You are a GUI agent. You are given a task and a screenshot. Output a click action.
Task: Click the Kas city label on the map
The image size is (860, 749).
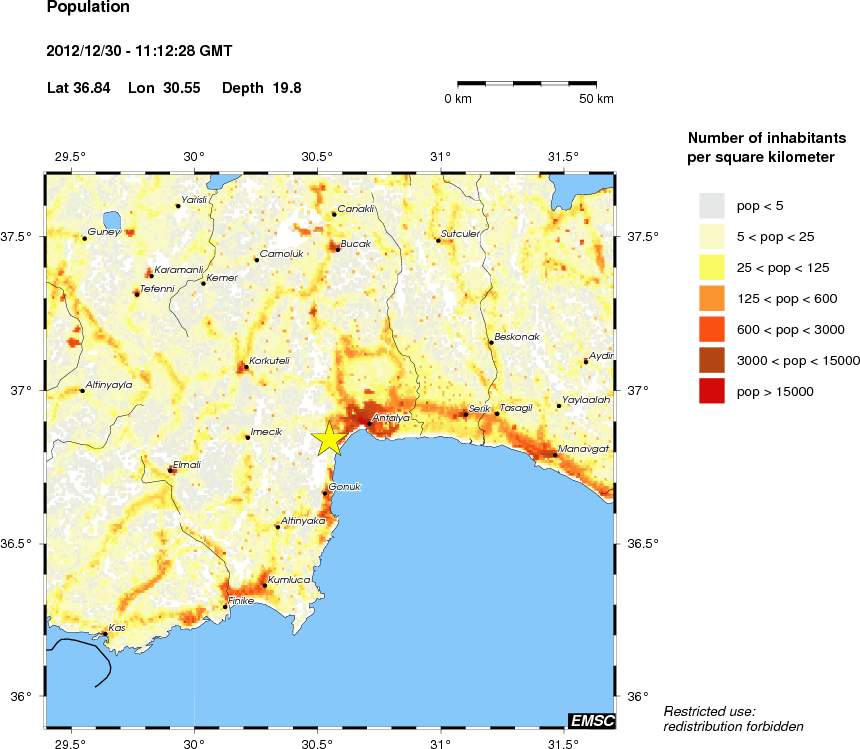[117, 627]
